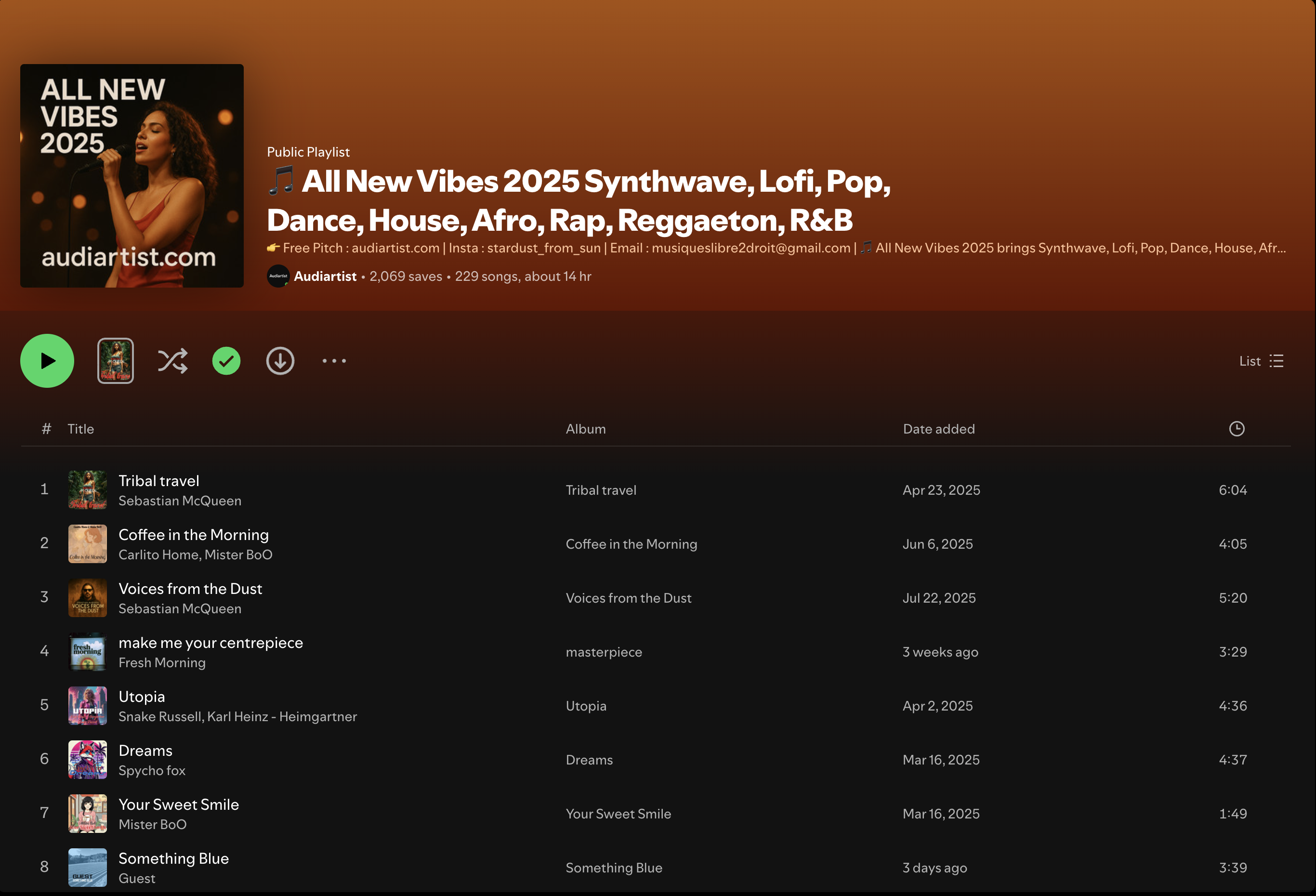Open the List view options dropdown

click(1261, 361)
